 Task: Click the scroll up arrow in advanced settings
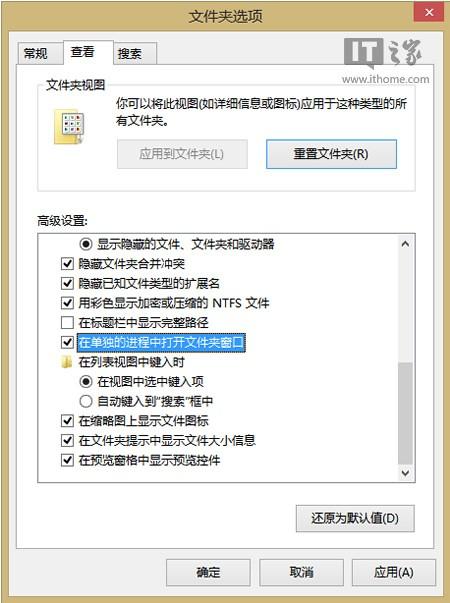point(405,244)
